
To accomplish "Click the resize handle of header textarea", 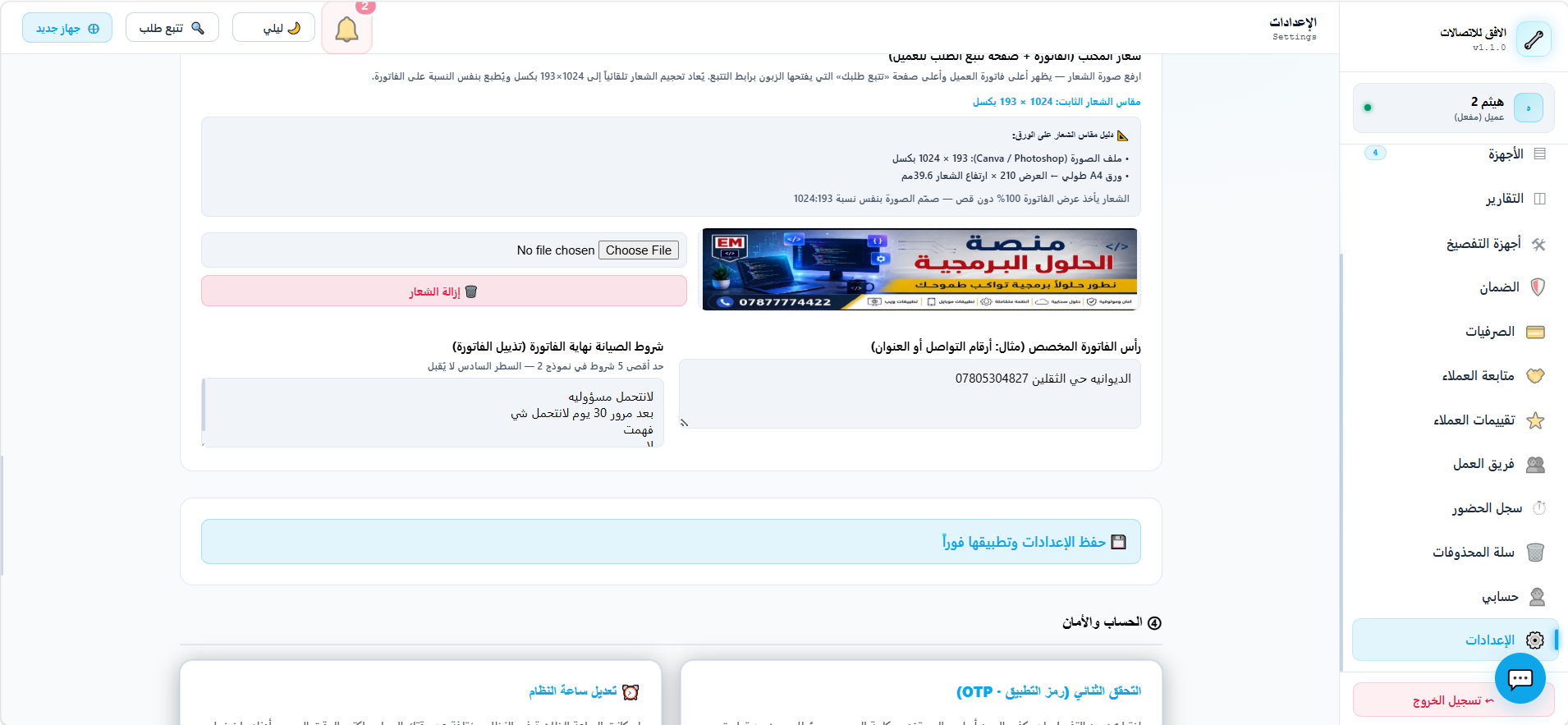I will click(x=684, y=423).
